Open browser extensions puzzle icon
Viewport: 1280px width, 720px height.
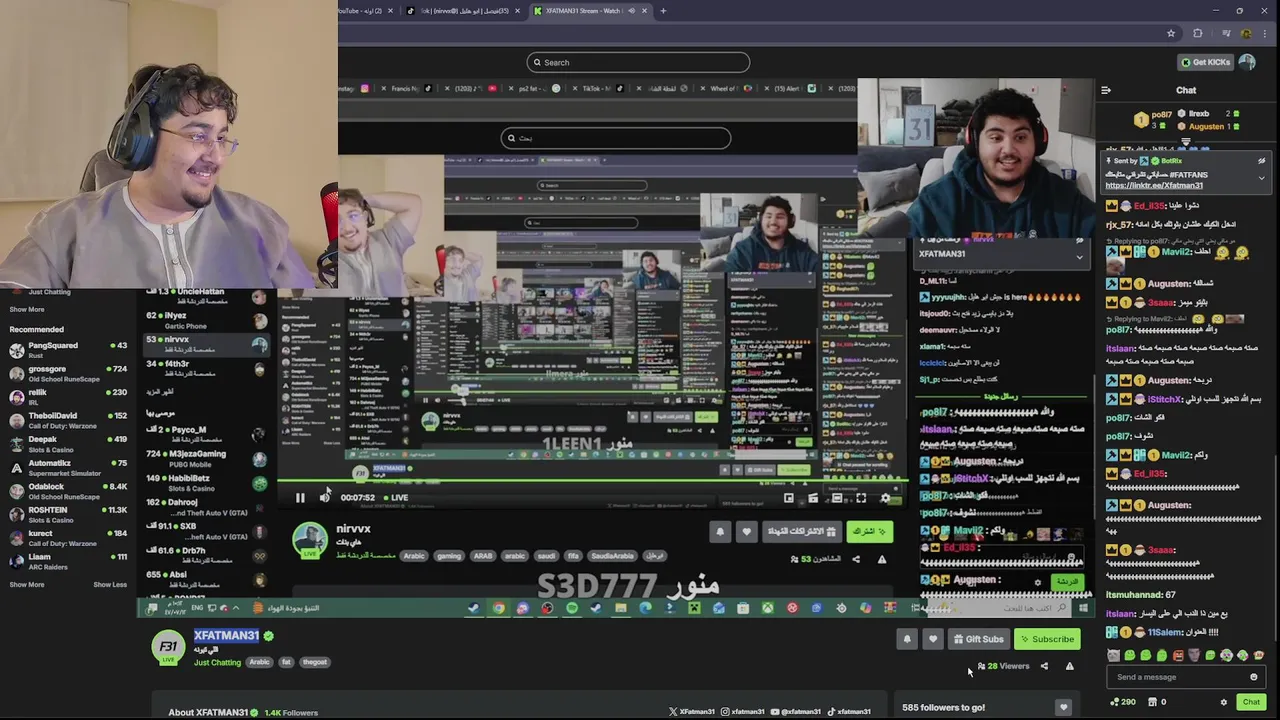pos(1198,33)
